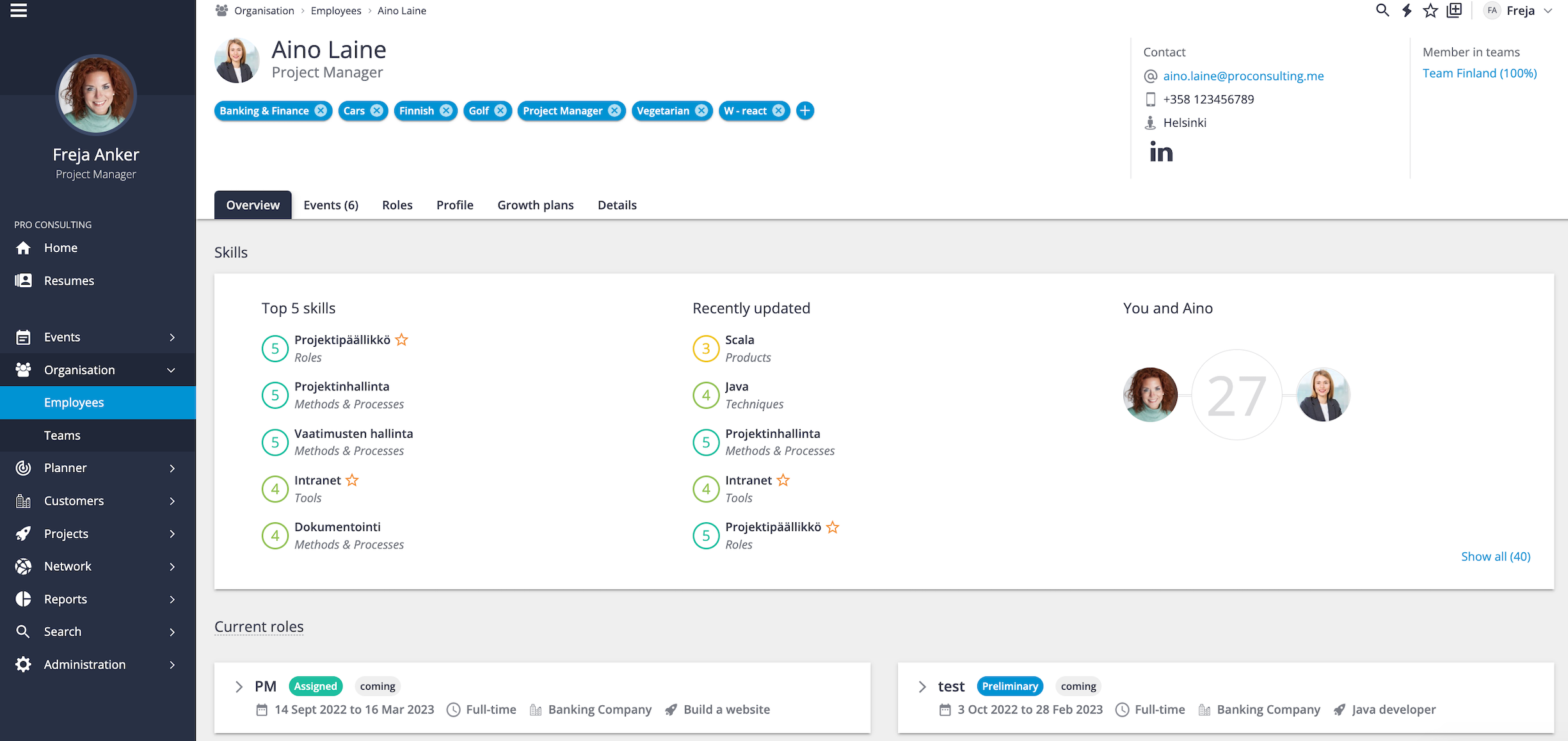Switch to the Details tab
Image resolution: width=1568 pixels, height=741 pixels.
(617, 205)
